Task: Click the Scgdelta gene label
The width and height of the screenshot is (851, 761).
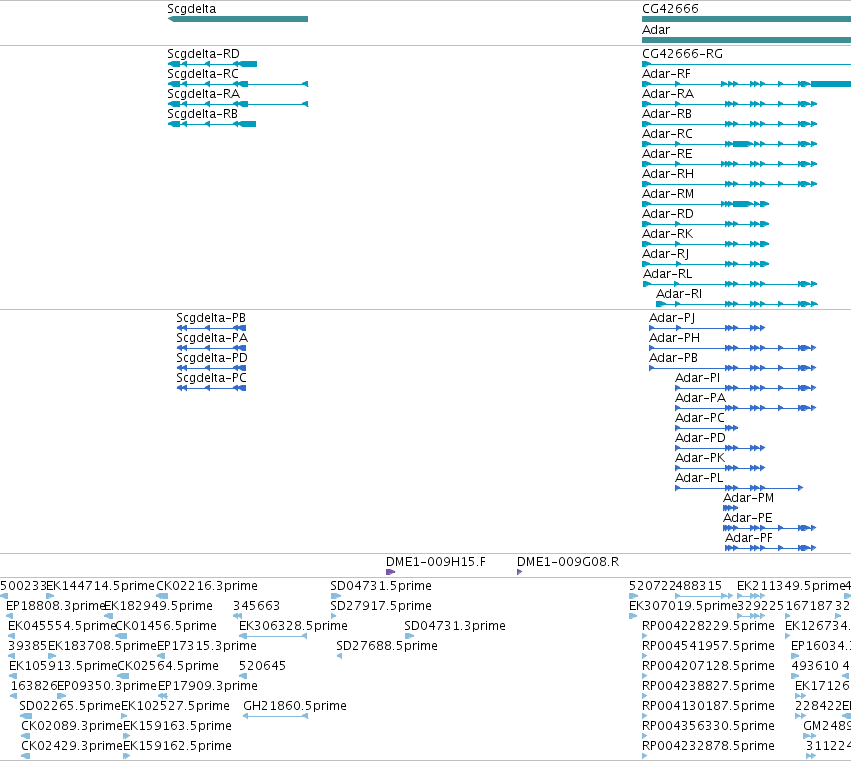Action: pyautogui.click(x=192, y=9)
